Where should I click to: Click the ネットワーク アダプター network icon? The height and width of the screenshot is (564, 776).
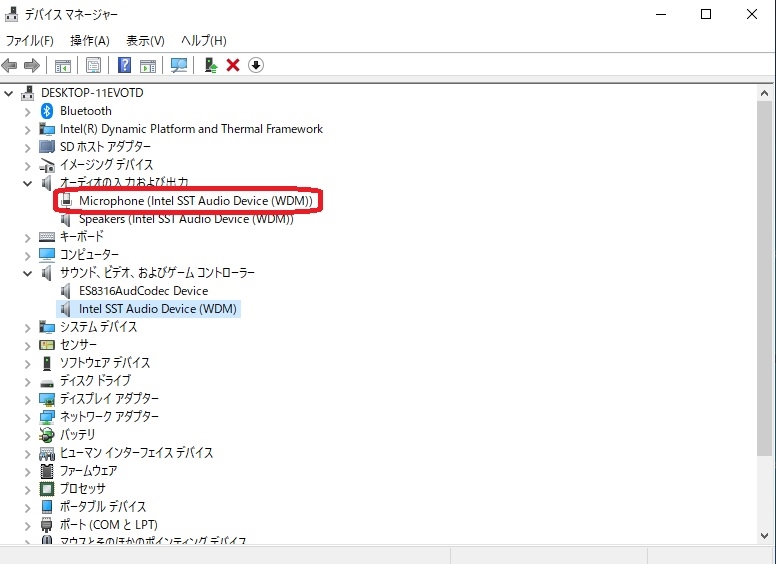pyautogui.click(x=47, y=417)
